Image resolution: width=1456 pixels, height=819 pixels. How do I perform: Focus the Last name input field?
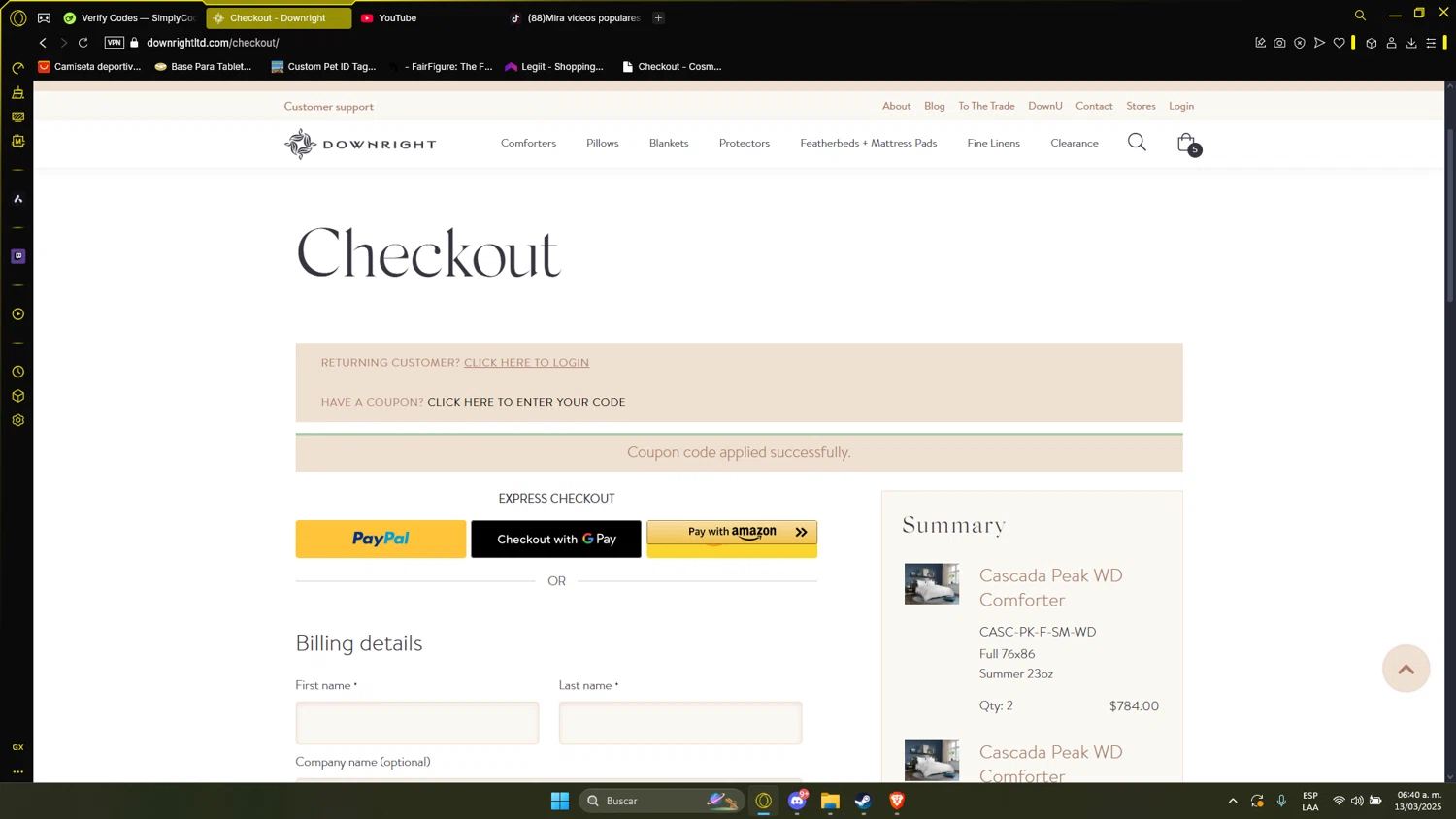pos(680,723)
